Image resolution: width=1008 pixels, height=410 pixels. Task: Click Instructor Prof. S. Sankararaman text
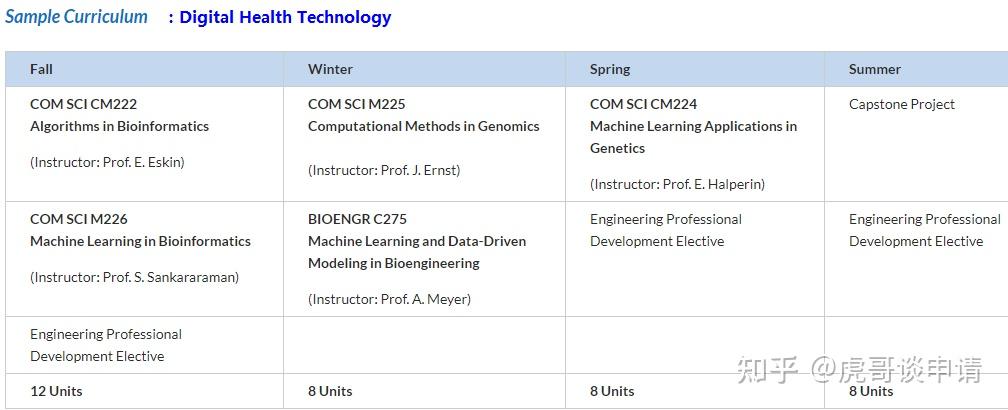pos(134,277)
